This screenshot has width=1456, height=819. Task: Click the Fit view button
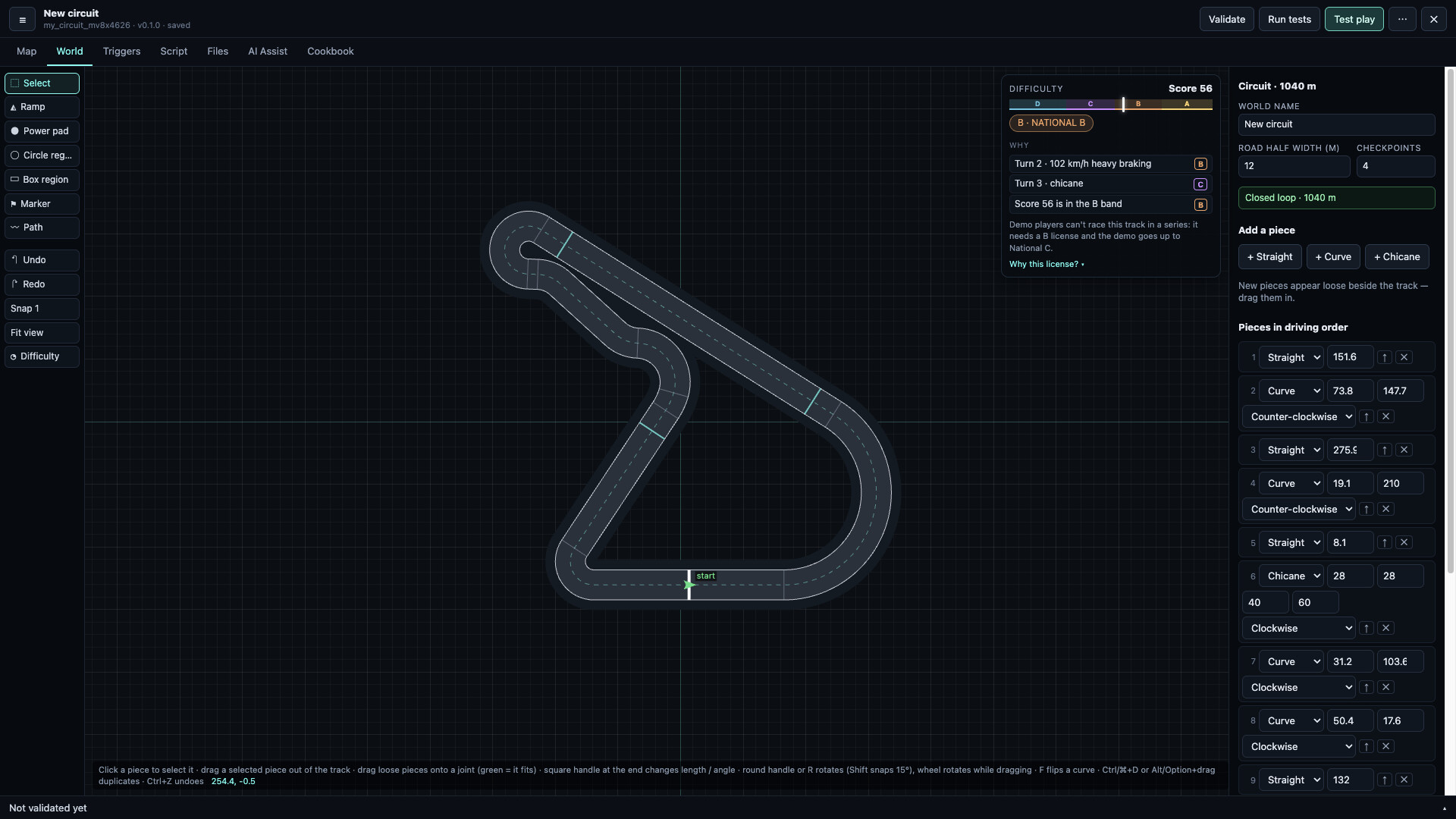(42, 333)
